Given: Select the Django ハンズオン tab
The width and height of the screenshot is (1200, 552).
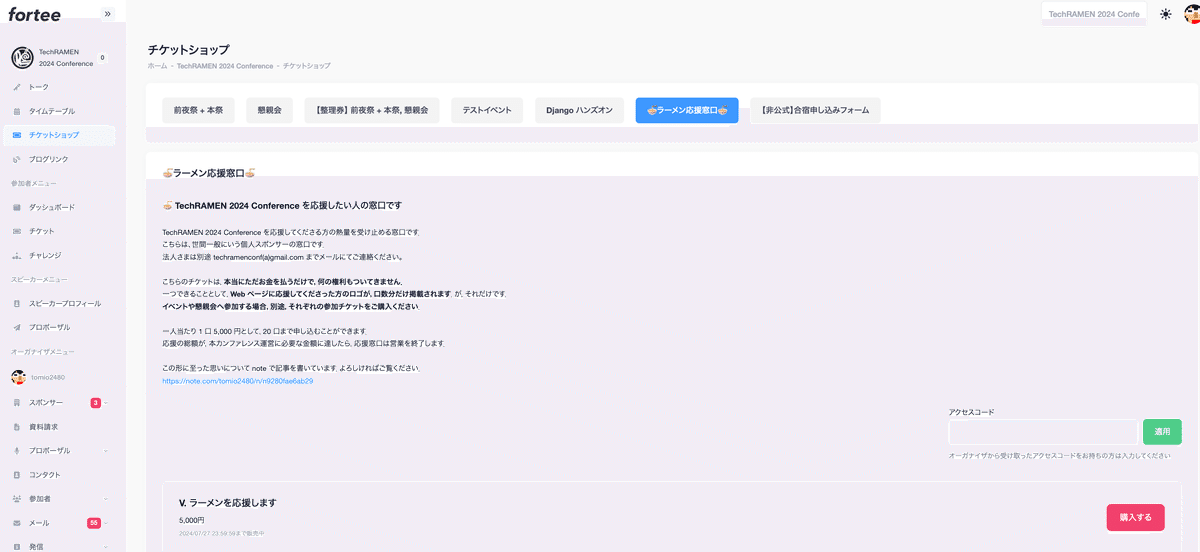Looking at the screenshot, I should coord(579,110).
